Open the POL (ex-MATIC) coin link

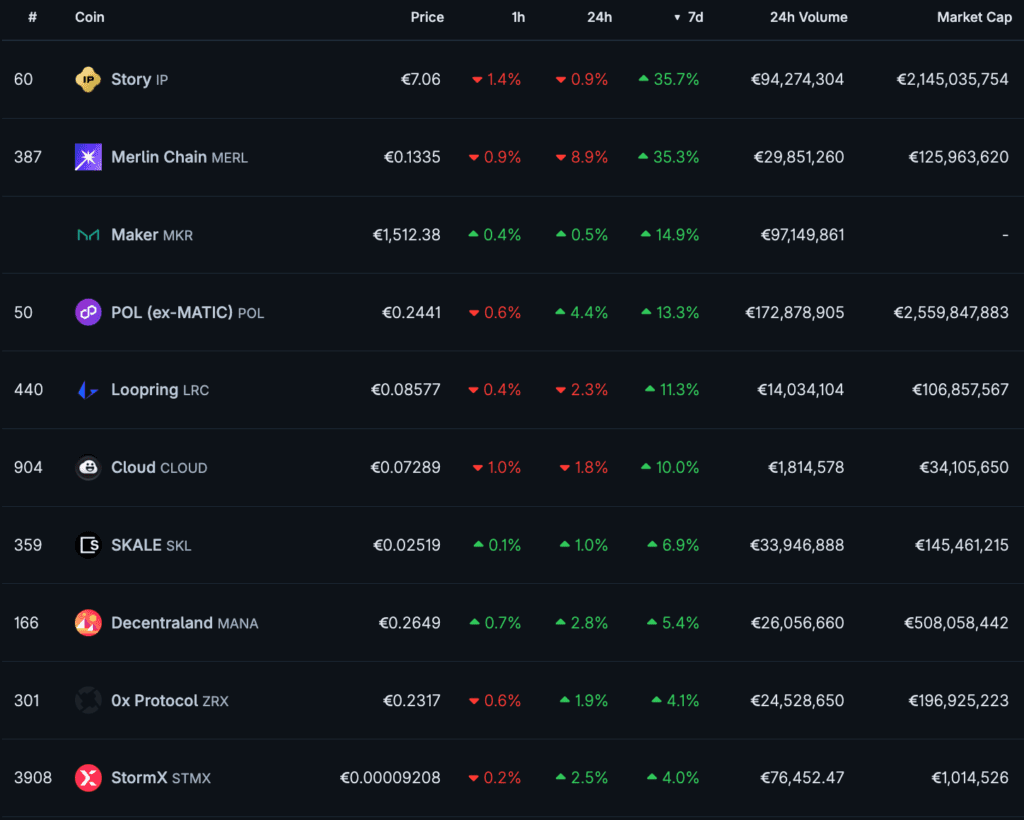pos(187,313)
